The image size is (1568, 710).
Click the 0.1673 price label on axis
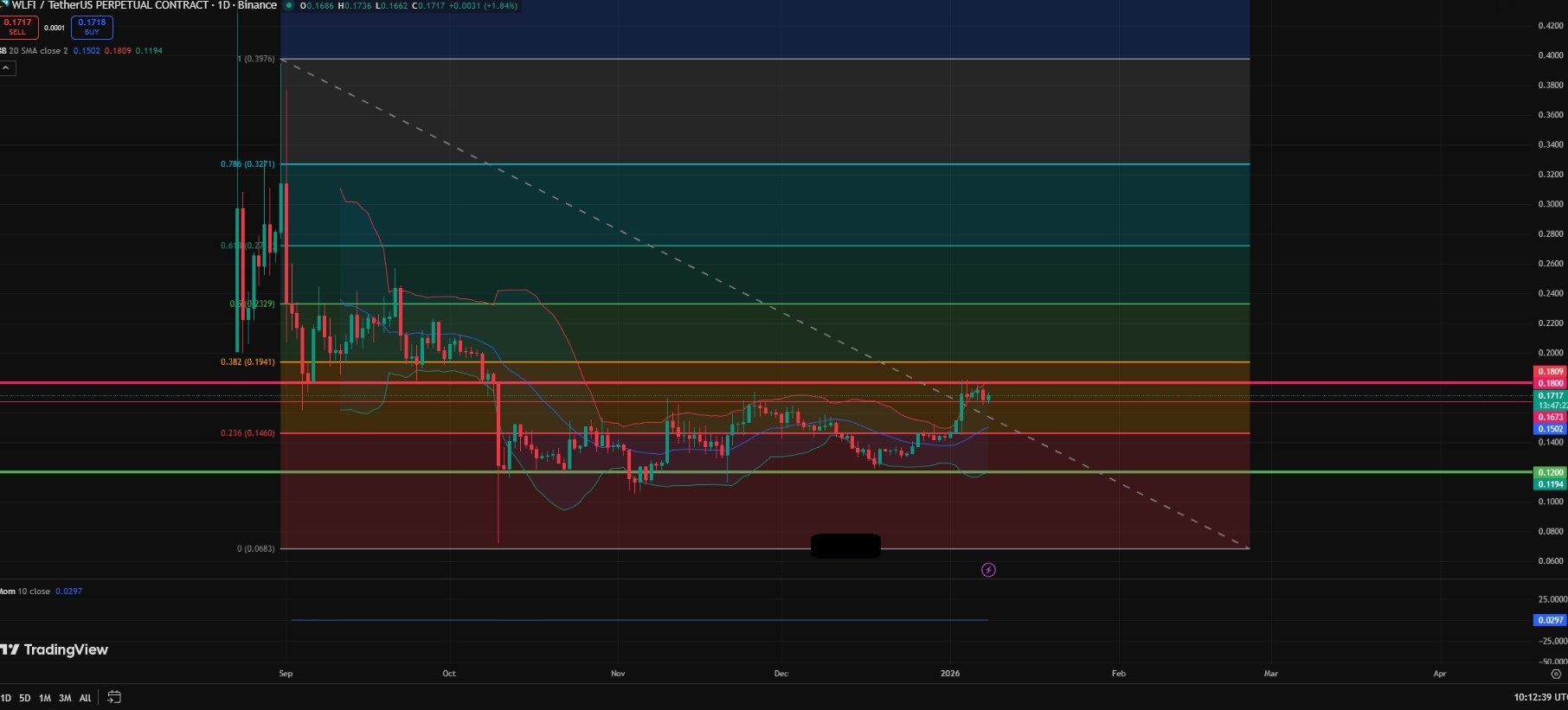(1551, 418)
